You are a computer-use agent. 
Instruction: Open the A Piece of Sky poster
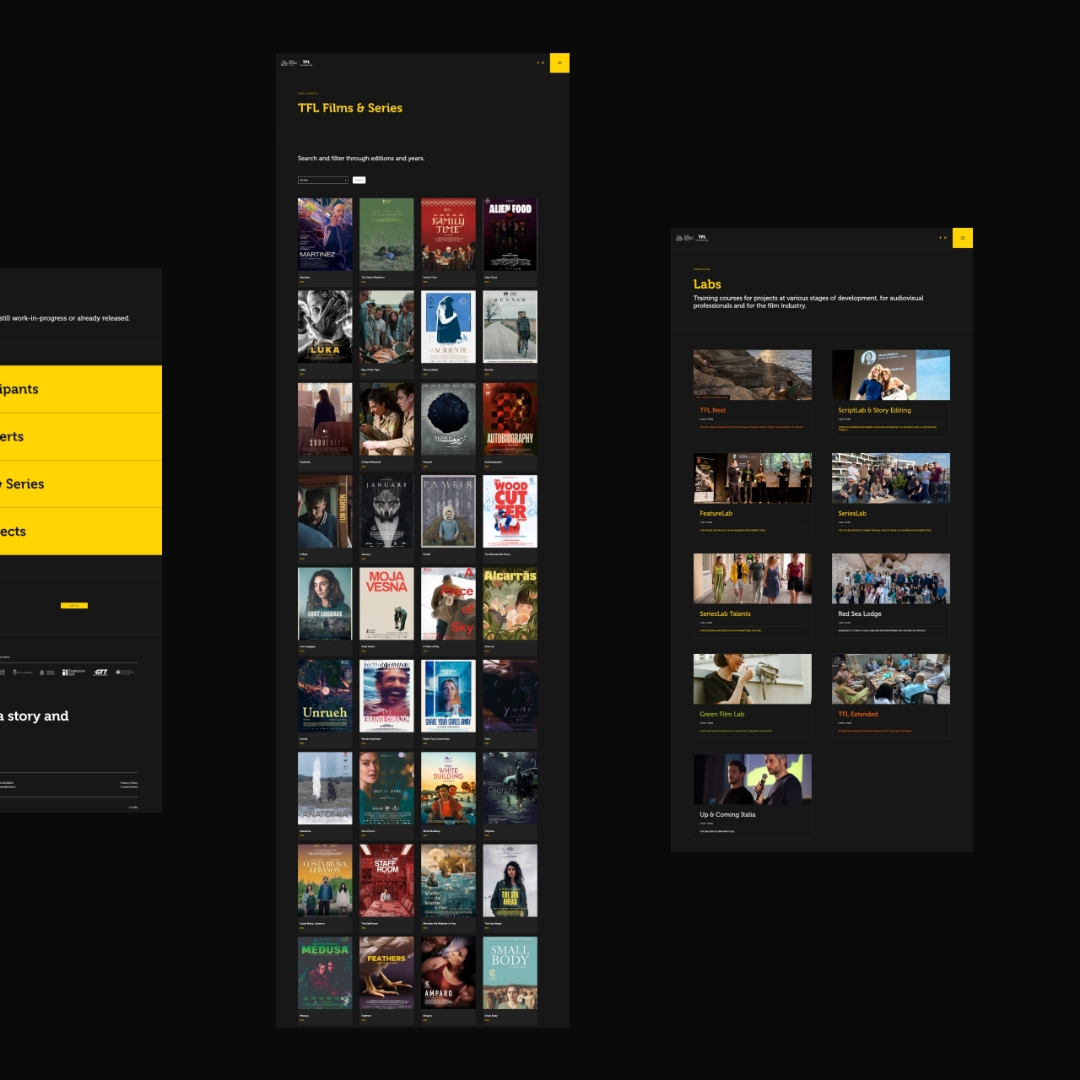448,603
